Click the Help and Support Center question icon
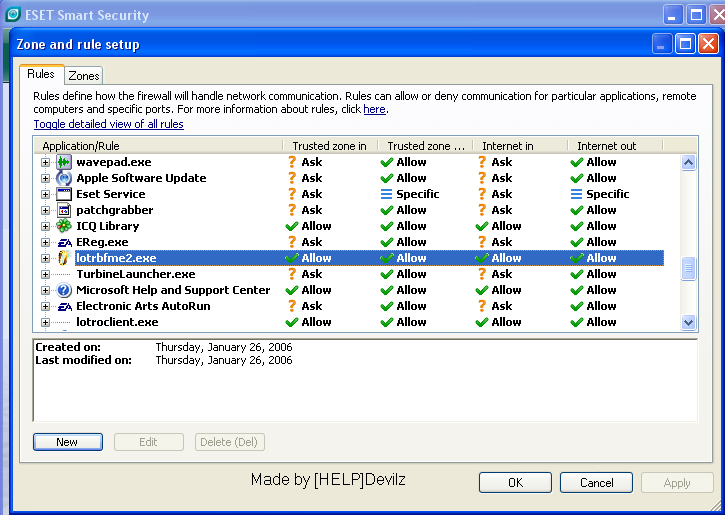The height and width of the screenshot is (515, 725). [x=64, y=290]
